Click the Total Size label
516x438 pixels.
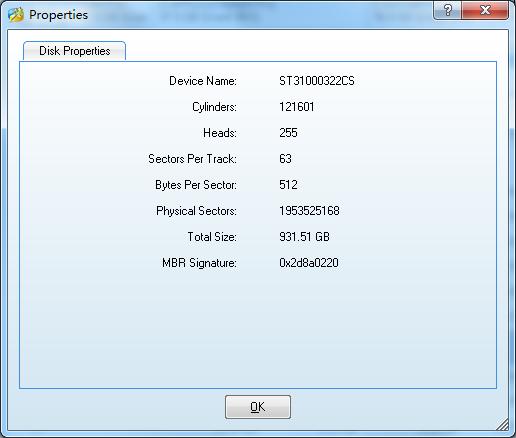click(x=212, y=237)
